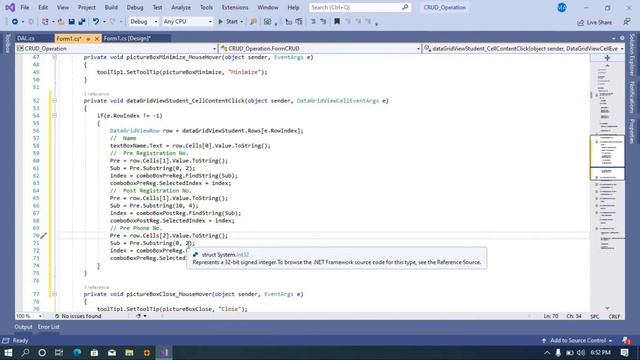
Task: Open Task View from the taskbar
Action: [59, 352]
